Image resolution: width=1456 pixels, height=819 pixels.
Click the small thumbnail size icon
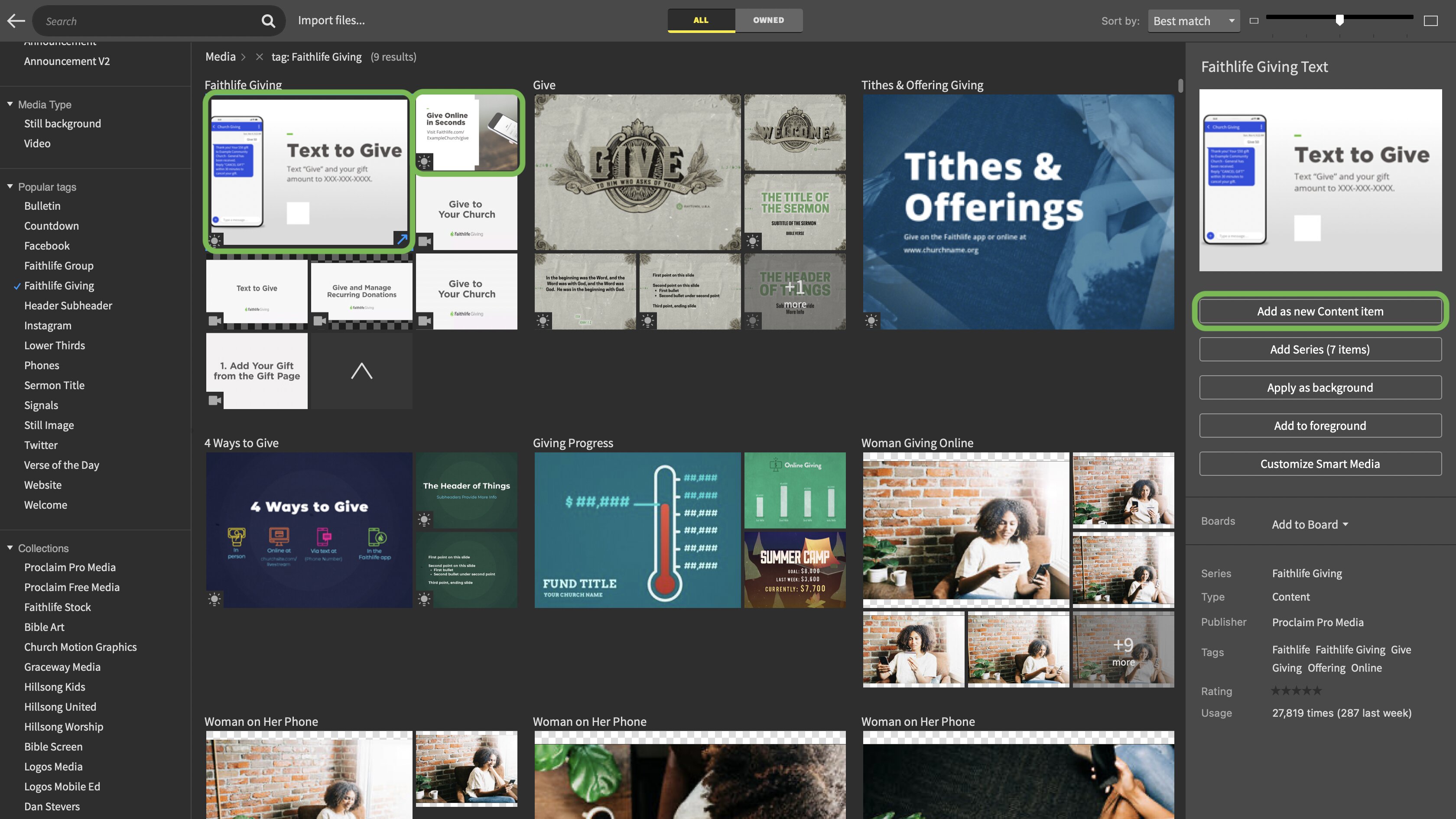pos(1254,21)
